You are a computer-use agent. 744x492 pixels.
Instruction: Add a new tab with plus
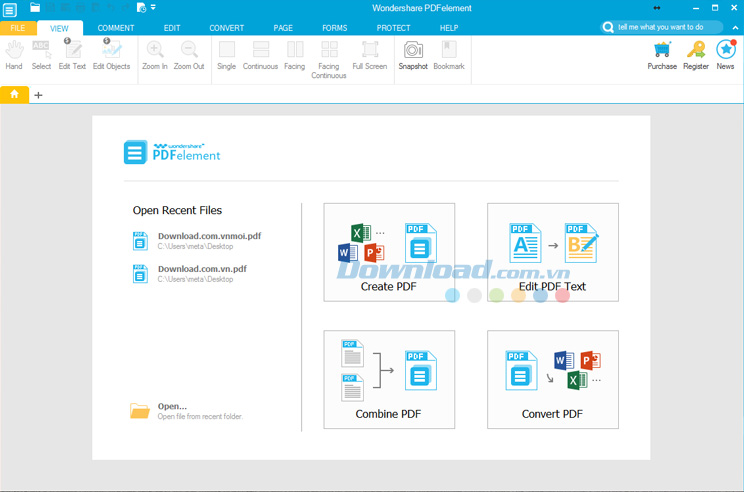[38, 95]
